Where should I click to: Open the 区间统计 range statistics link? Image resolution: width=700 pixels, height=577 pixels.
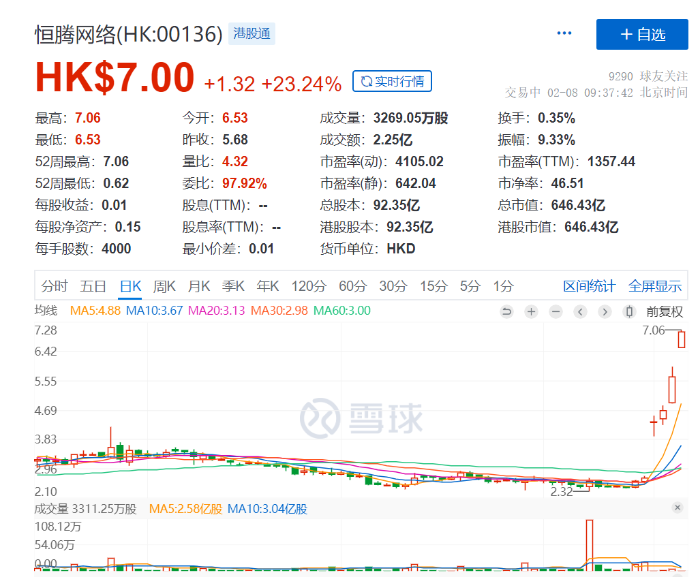(589, 286)
